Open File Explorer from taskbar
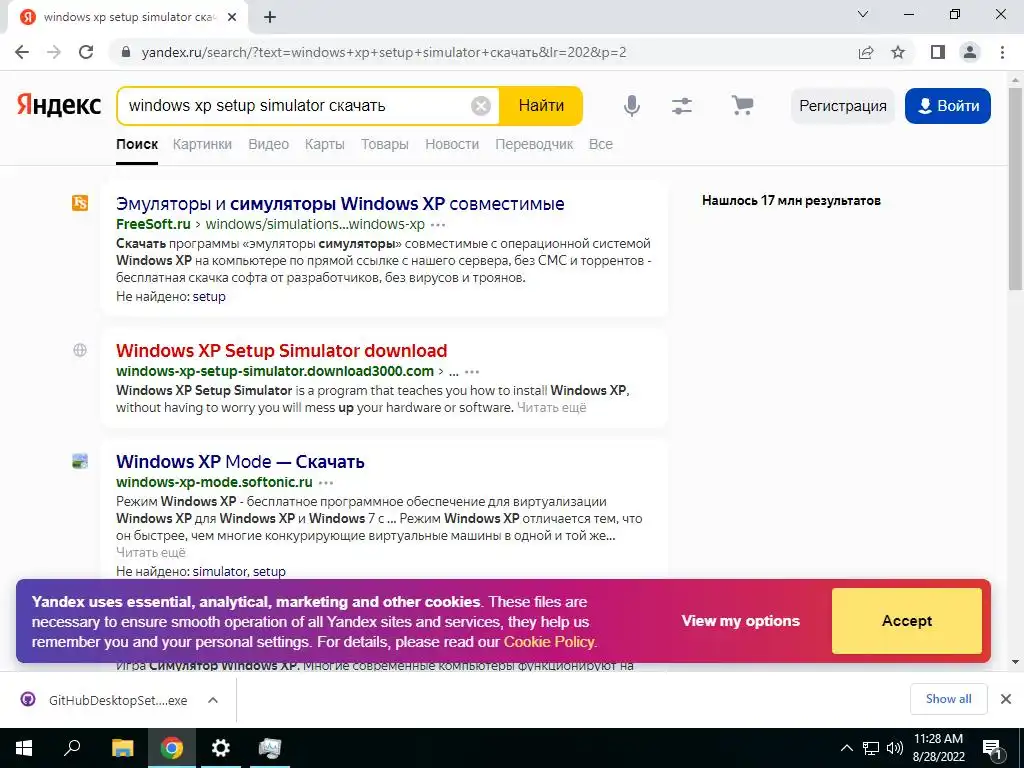The image size is (1024, 768). point(122,748)
